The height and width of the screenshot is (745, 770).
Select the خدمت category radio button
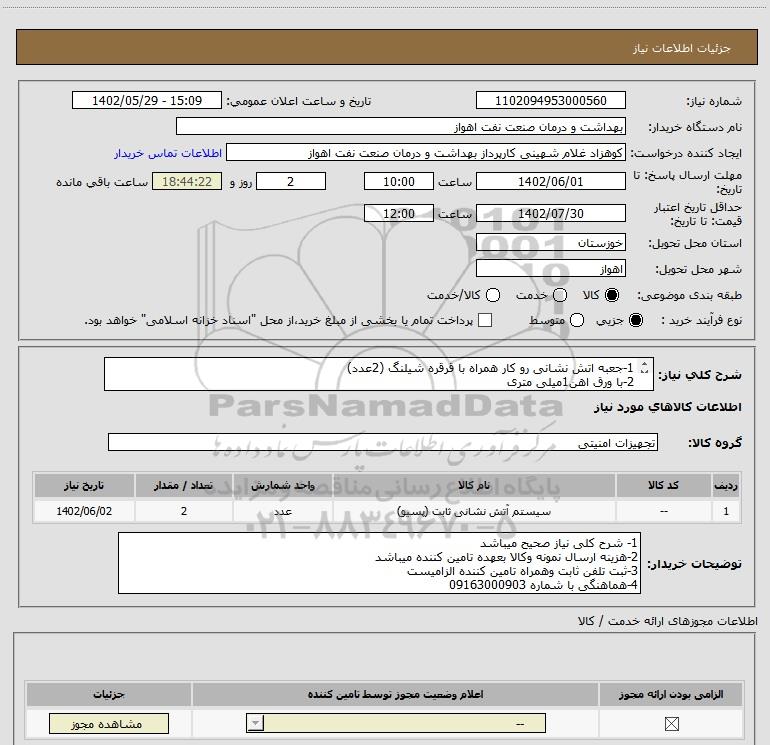coord(560,295)
